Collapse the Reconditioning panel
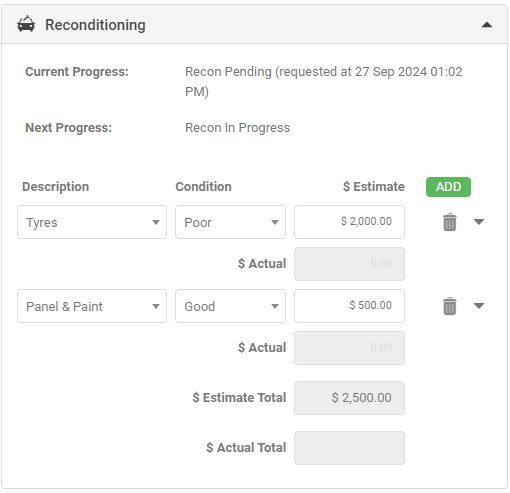Viewport: 510px width, 493px height. click(x=487, y=25)
